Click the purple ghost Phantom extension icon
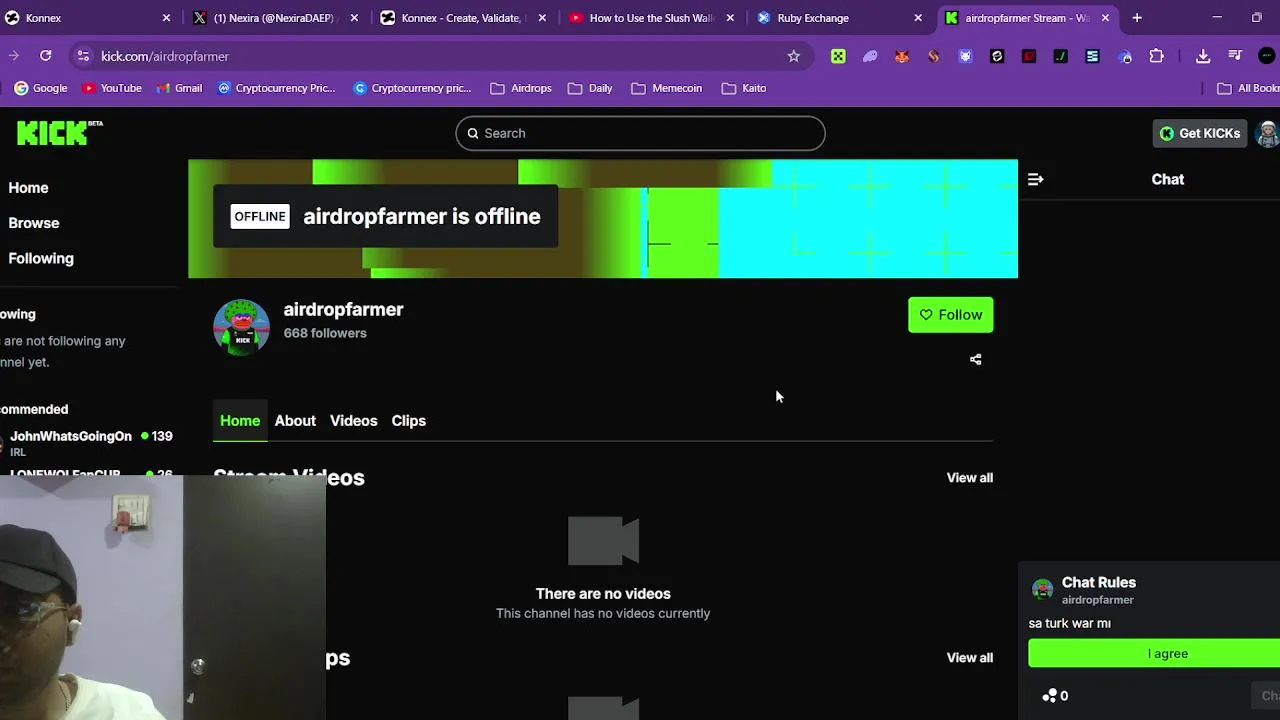1280x720 pixels. 870,56
